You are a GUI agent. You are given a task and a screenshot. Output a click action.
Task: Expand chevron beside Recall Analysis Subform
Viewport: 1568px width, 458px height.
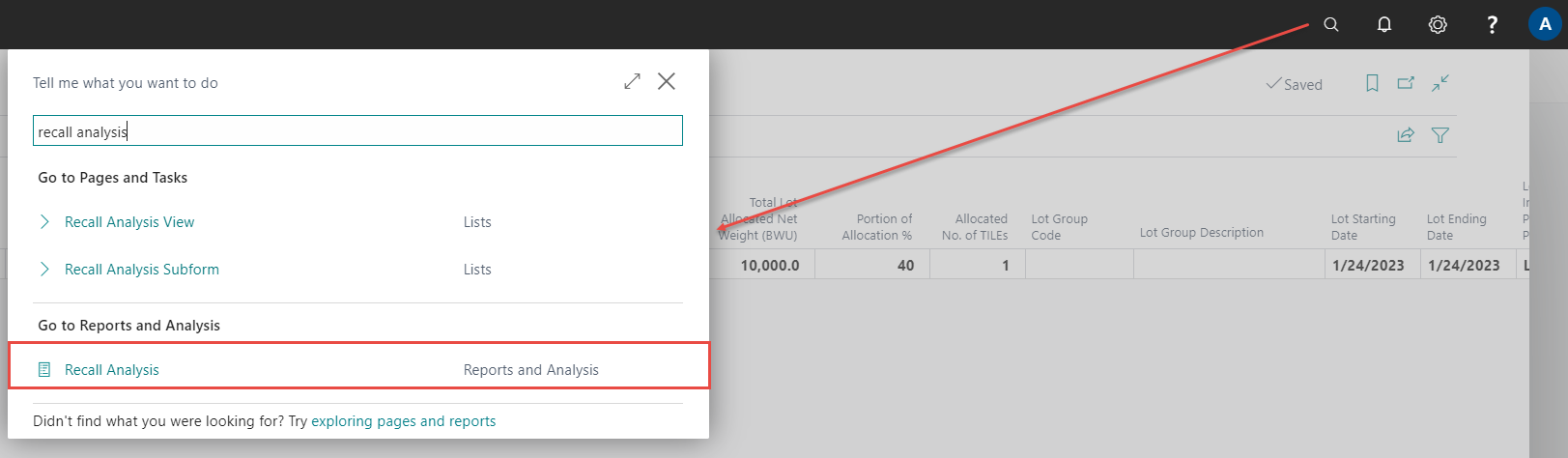44,270
